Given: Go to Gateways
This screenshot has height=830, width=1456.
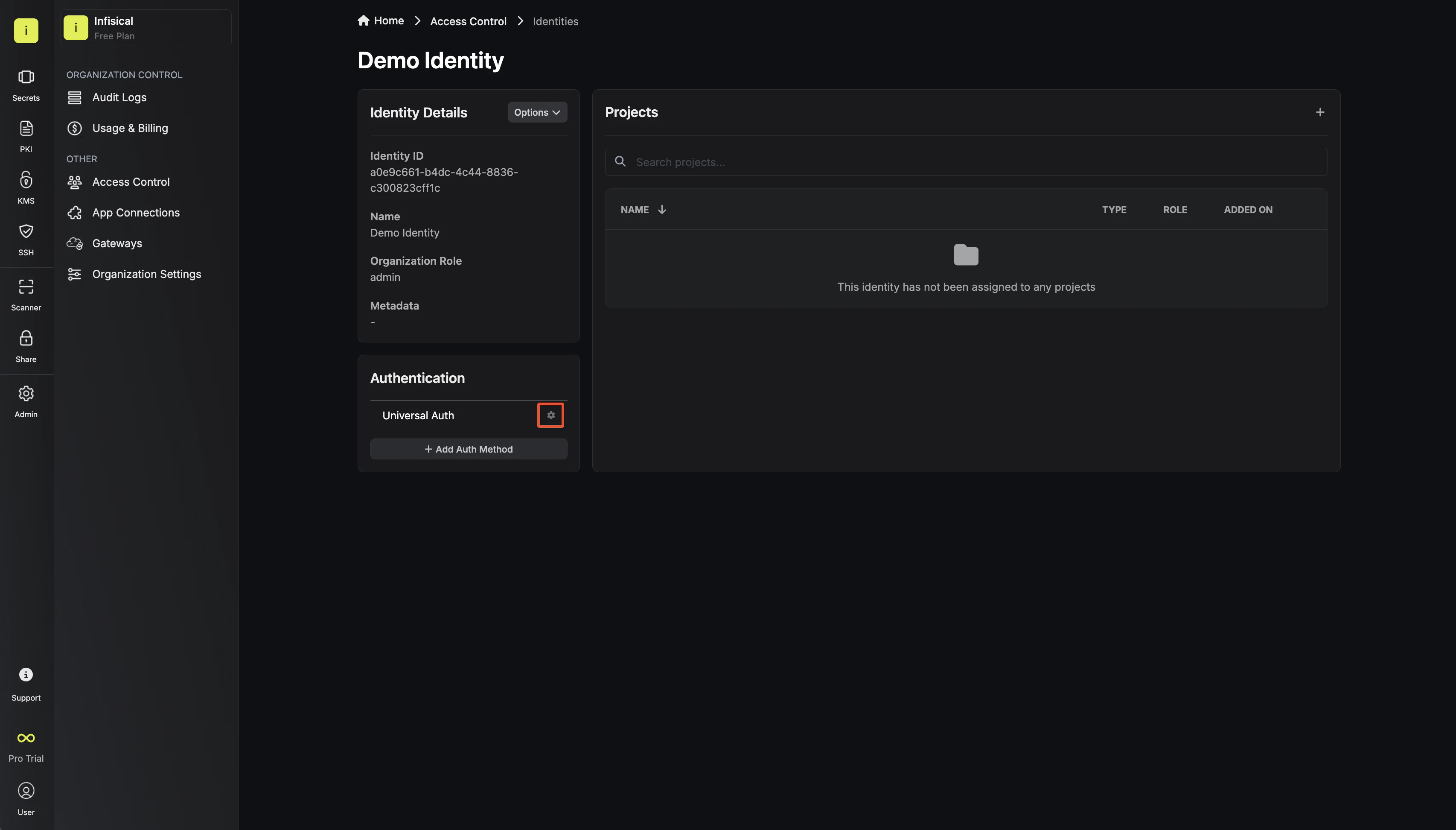Looking at the screenshot, I should [117, 243].
